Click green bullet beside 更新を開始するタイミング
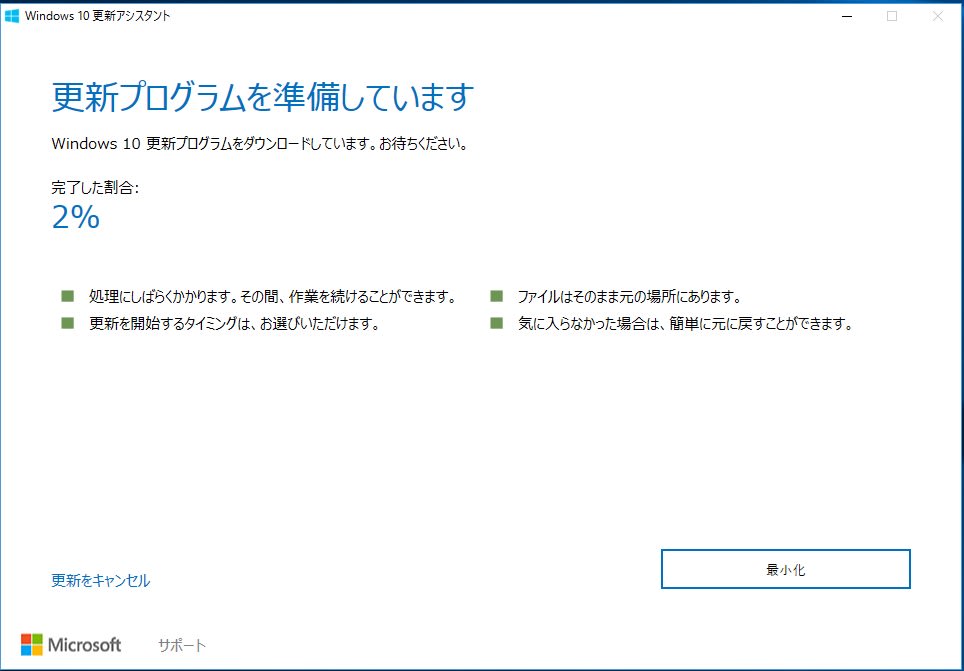Image resolution: width=964 pixels, height=671 pixels. point(68,323)
